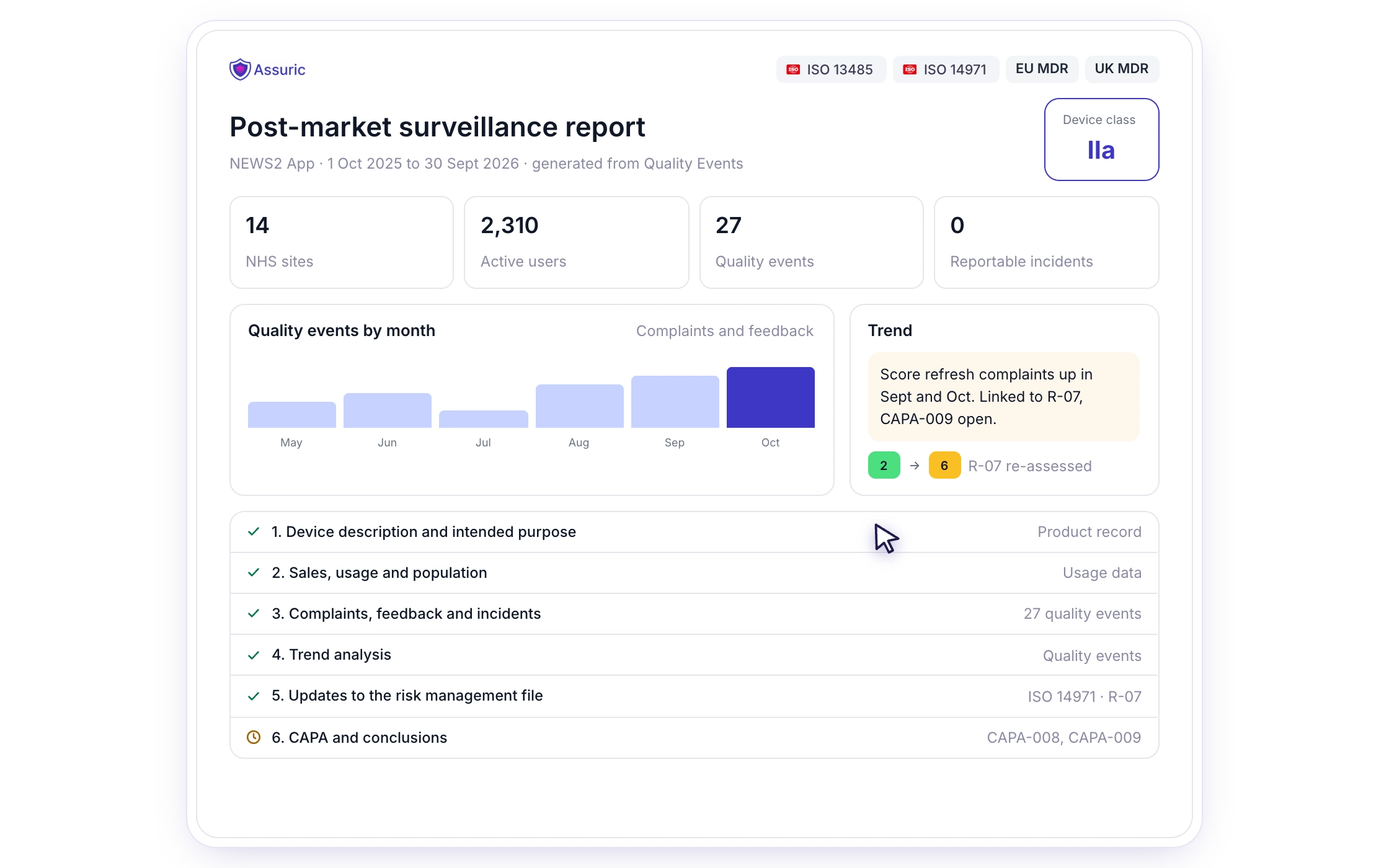Image resolution: width=1389 pixels, height=868 pixels.
Task: Click the checkmark beside Complaints, feedback and incidents
Action: tap(254, 613)
